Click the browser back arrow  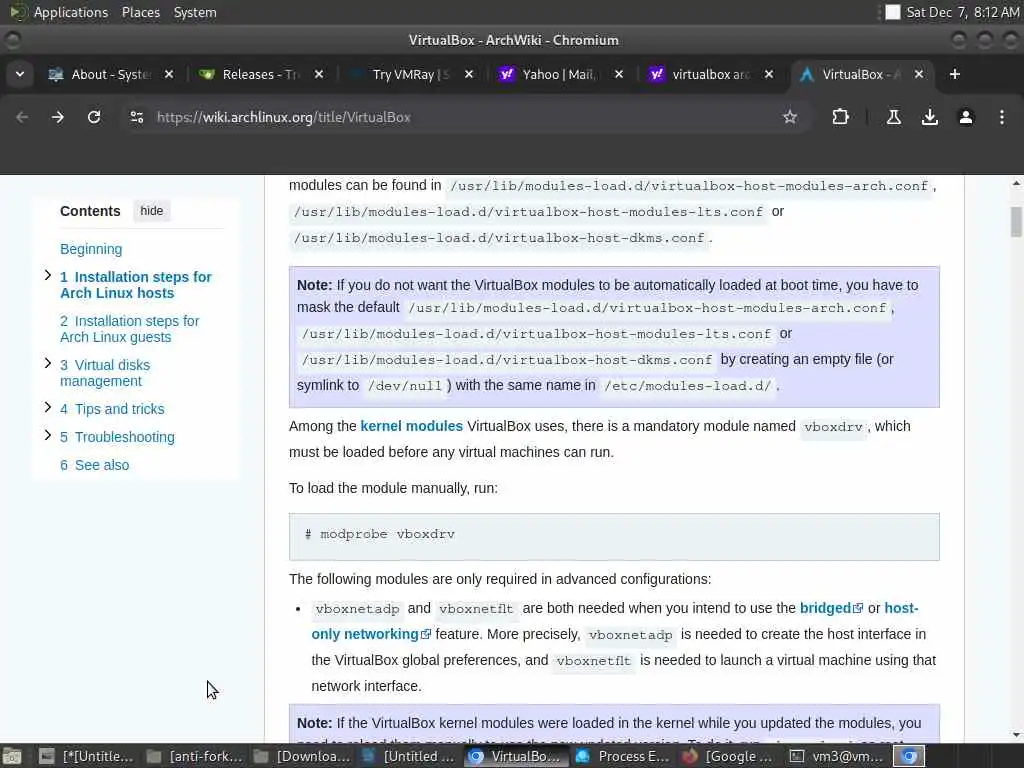click(22, 117)
